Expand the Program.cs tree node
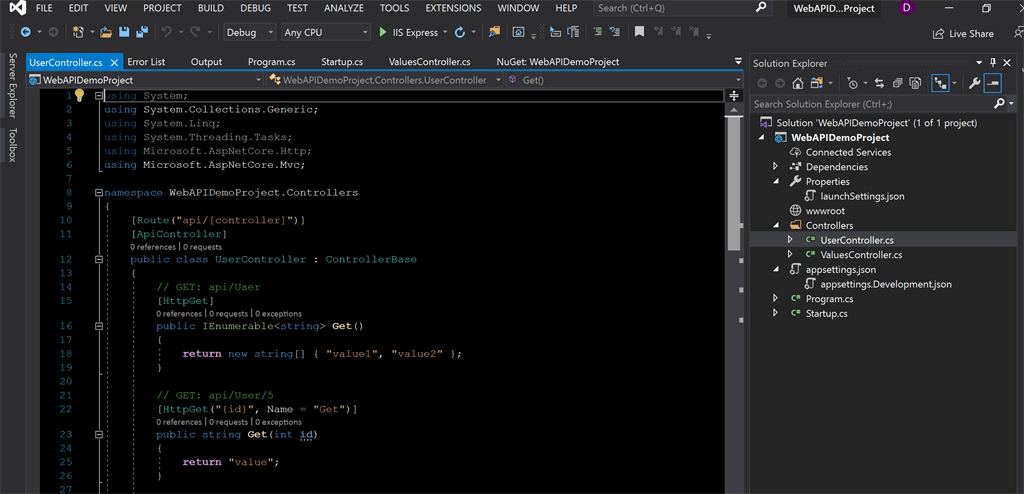The height and width of the screenshot is (494, 1024). coord(776,299)
